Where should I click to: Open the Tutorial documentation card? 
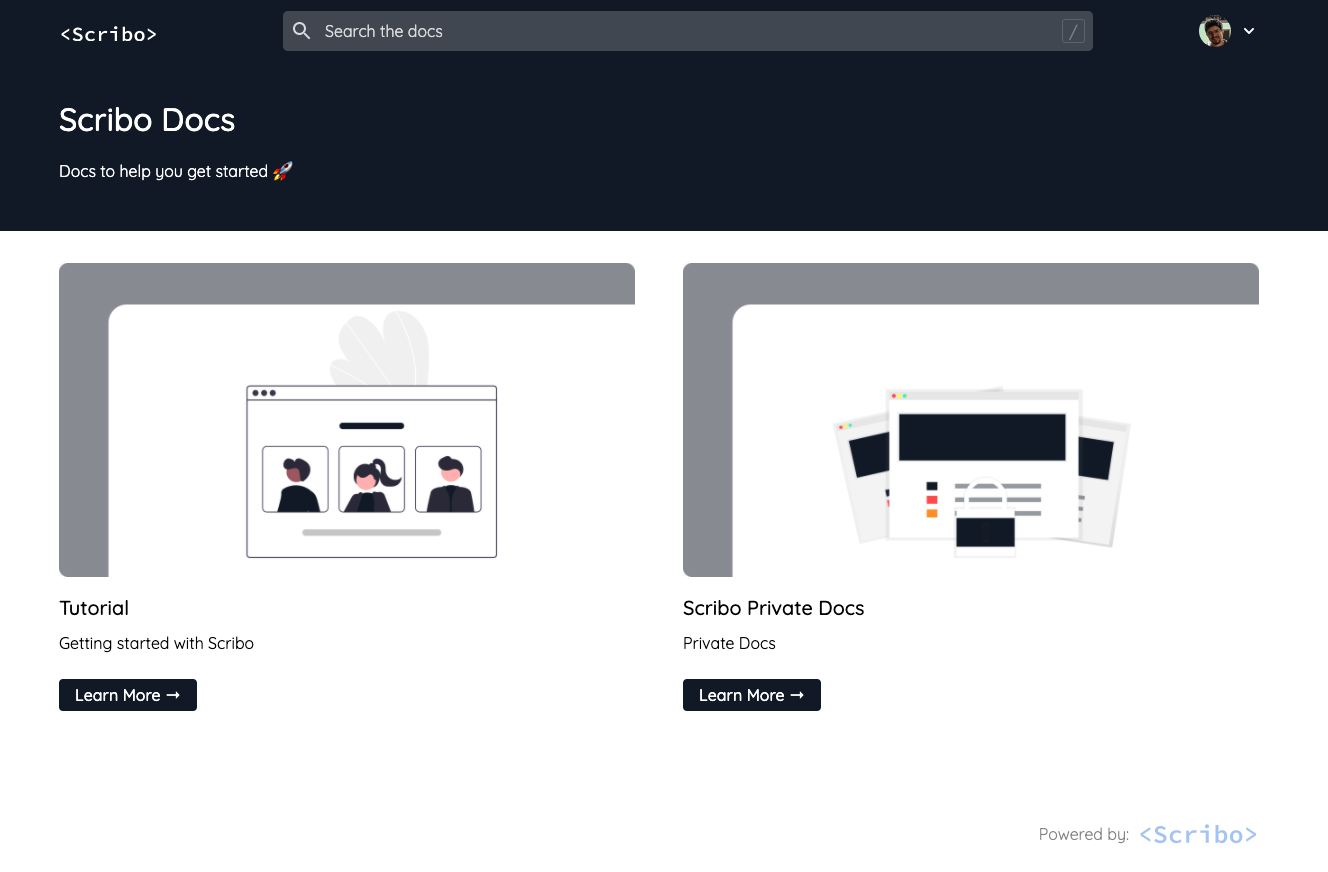(347, 419)
